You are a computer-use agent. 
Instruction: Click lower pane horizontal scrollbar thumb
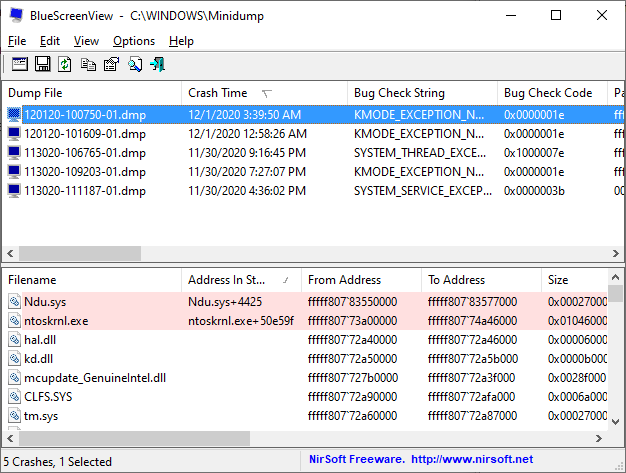coord(134,438)
